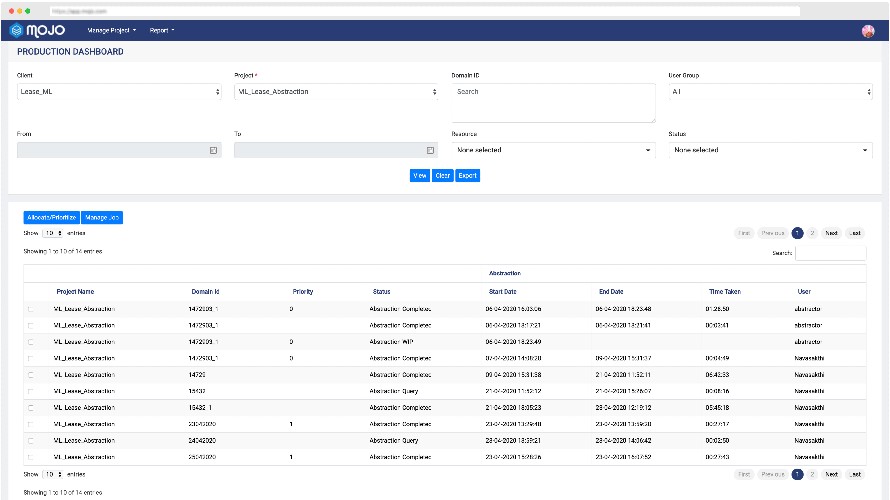Click the MOJO logo icon

(x=17, y=30)
